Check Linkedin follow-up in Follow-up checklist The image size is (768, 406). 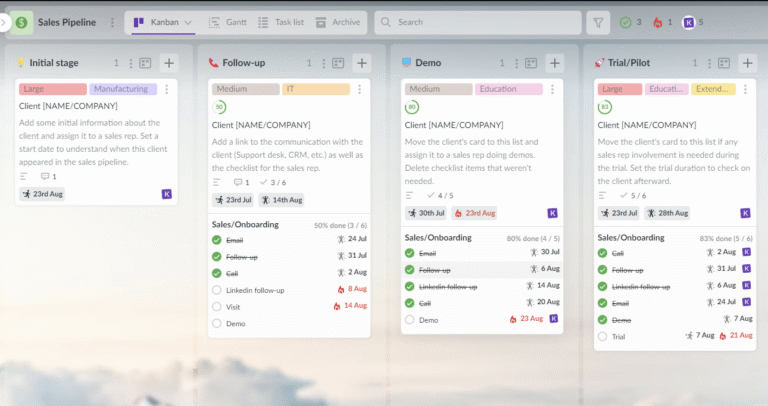(217, 290)
